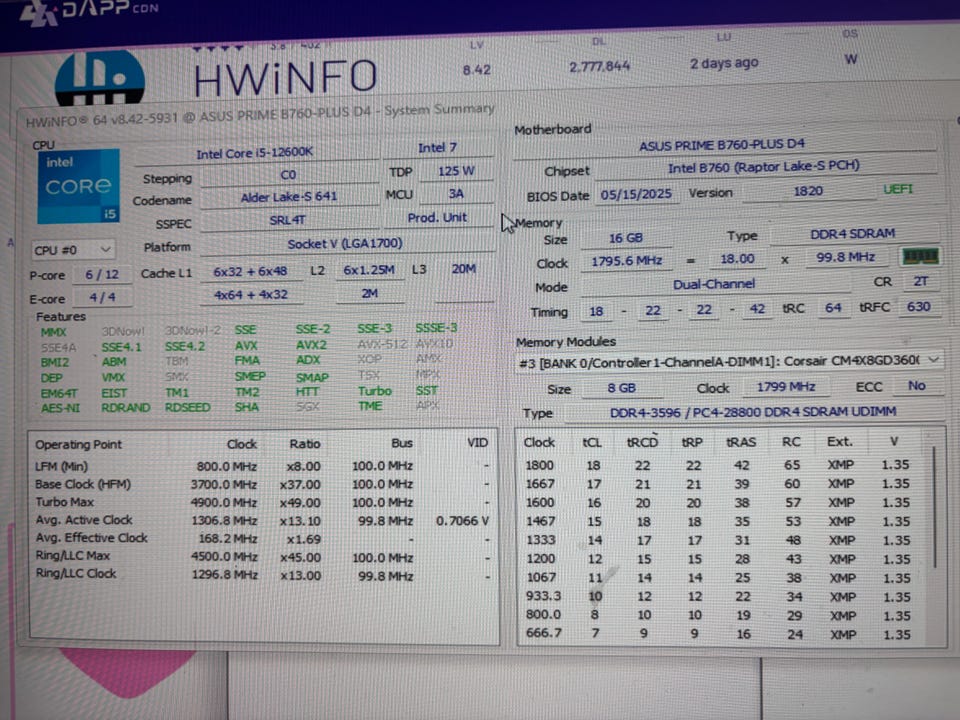The width and height of the screenshot is (960, 720).
Task: Click the tRFC value '630'
Action: coord(918,307)
